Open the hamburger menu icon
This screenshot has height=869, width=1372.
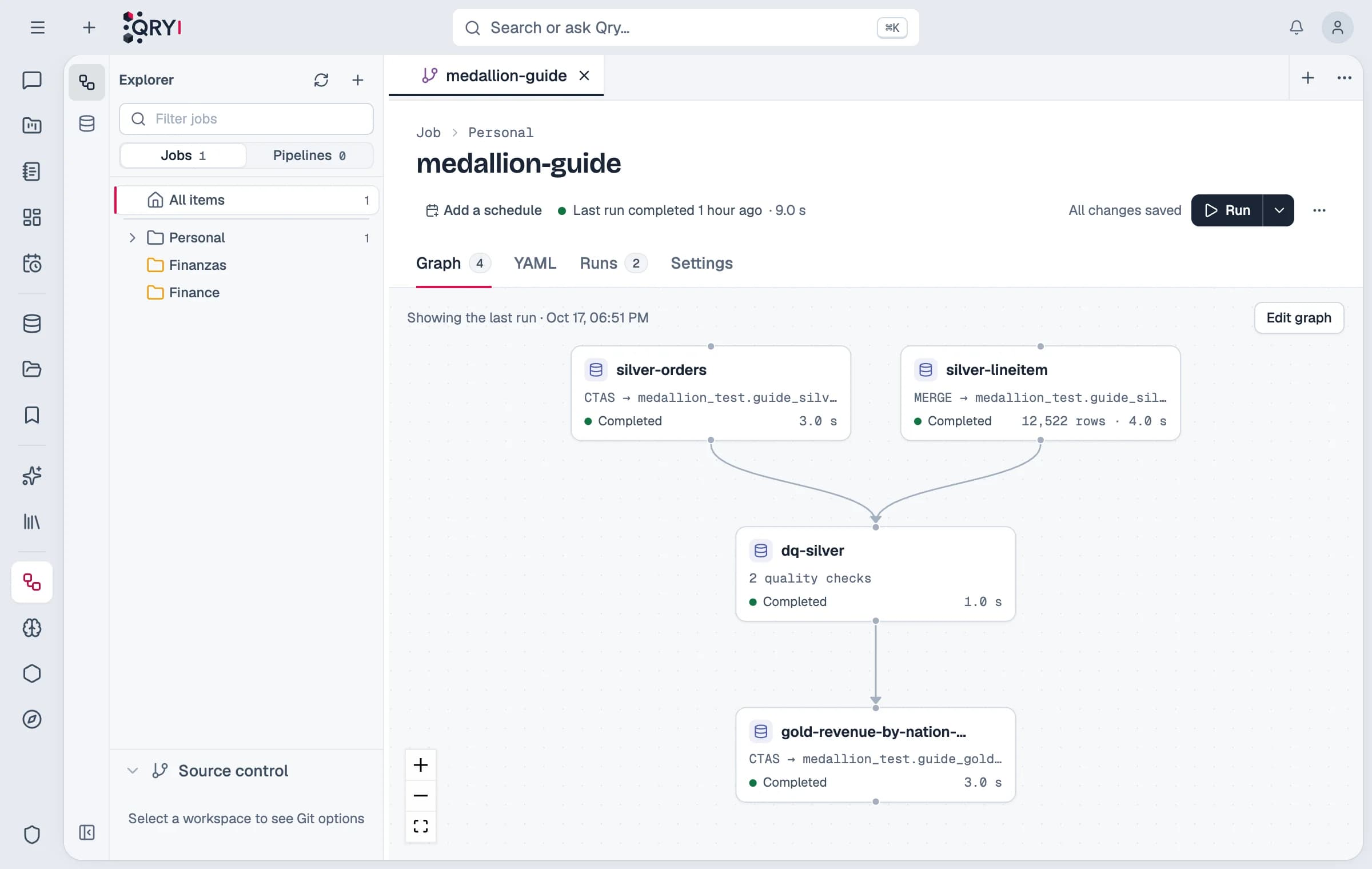point(38,27)
